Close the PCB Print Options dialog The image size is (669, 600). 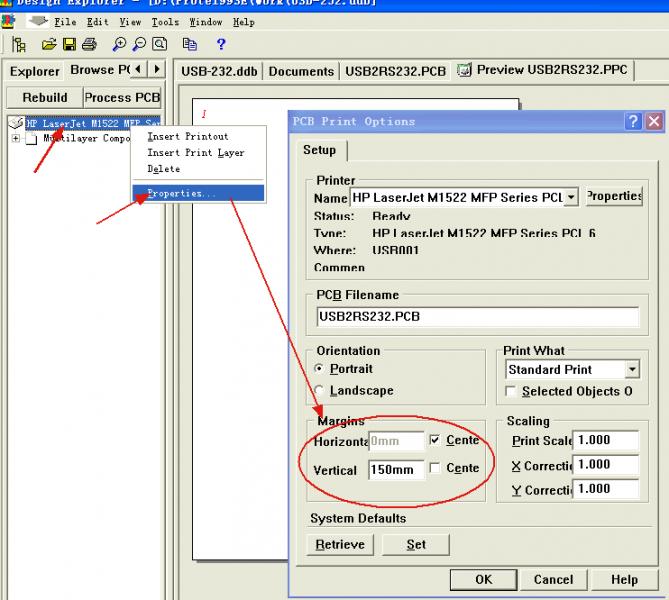(x=654, y=122)
